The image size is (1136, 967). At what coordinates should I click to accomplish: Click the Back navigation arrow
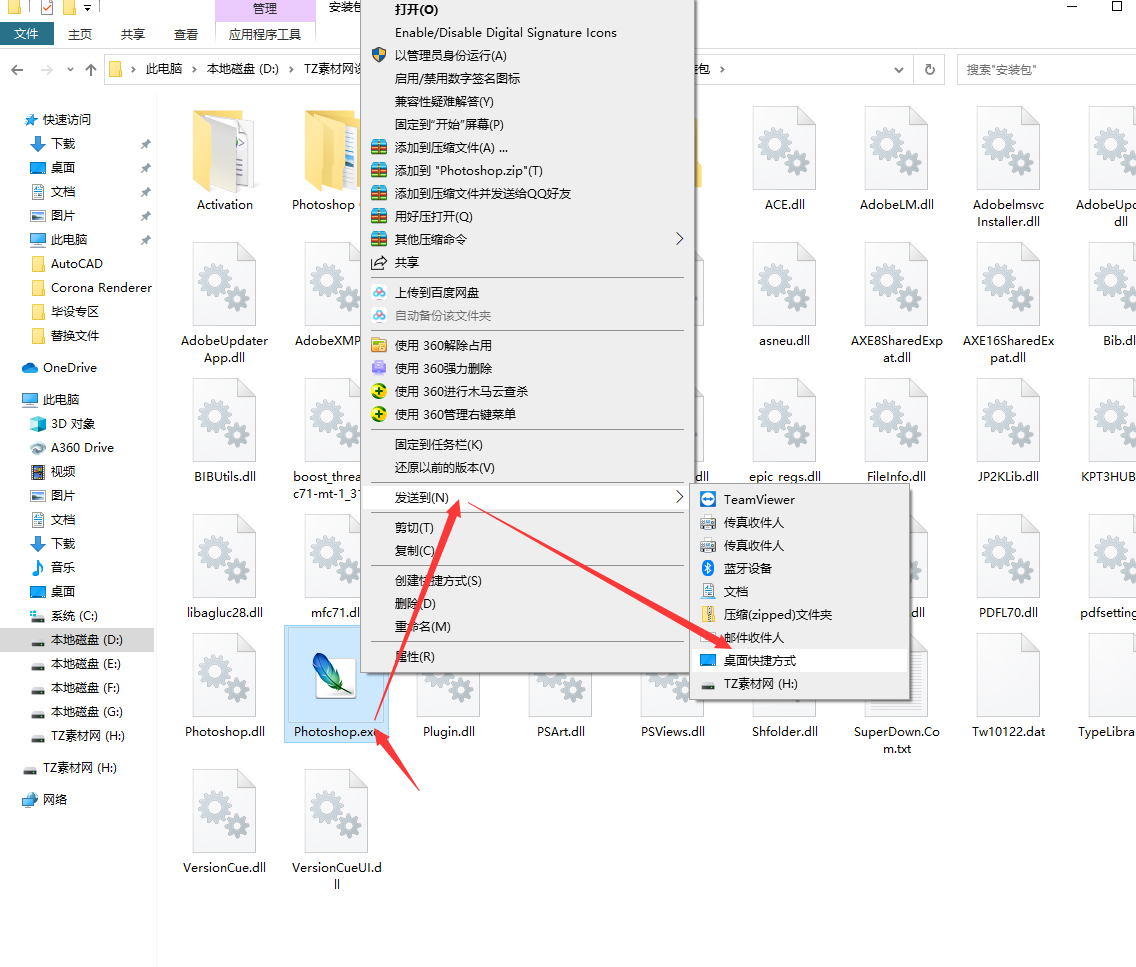pos(17,70)
